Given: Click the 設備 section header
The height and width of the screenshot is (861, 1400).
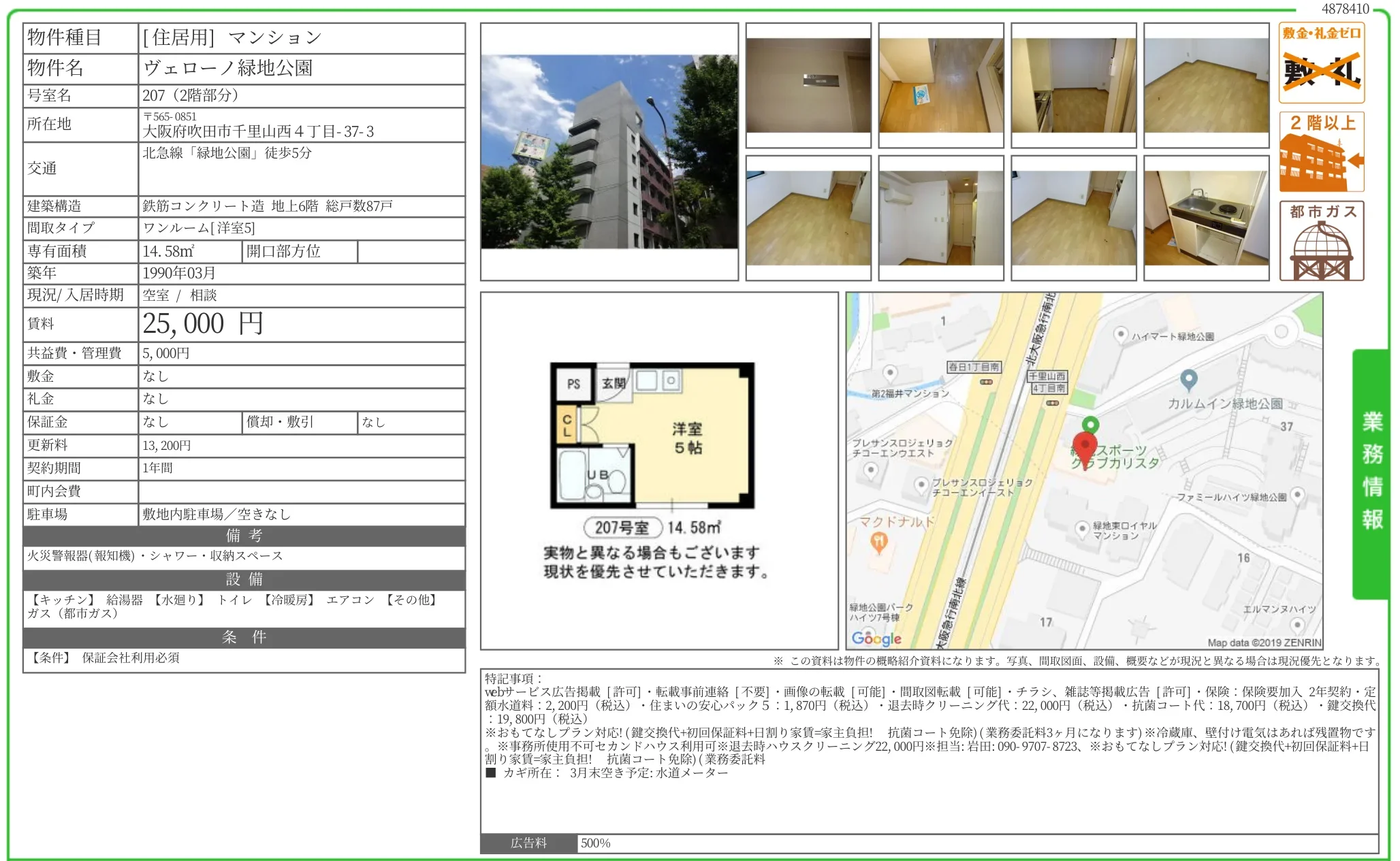Looking at the screenshot, I should [x=244, y=579].
